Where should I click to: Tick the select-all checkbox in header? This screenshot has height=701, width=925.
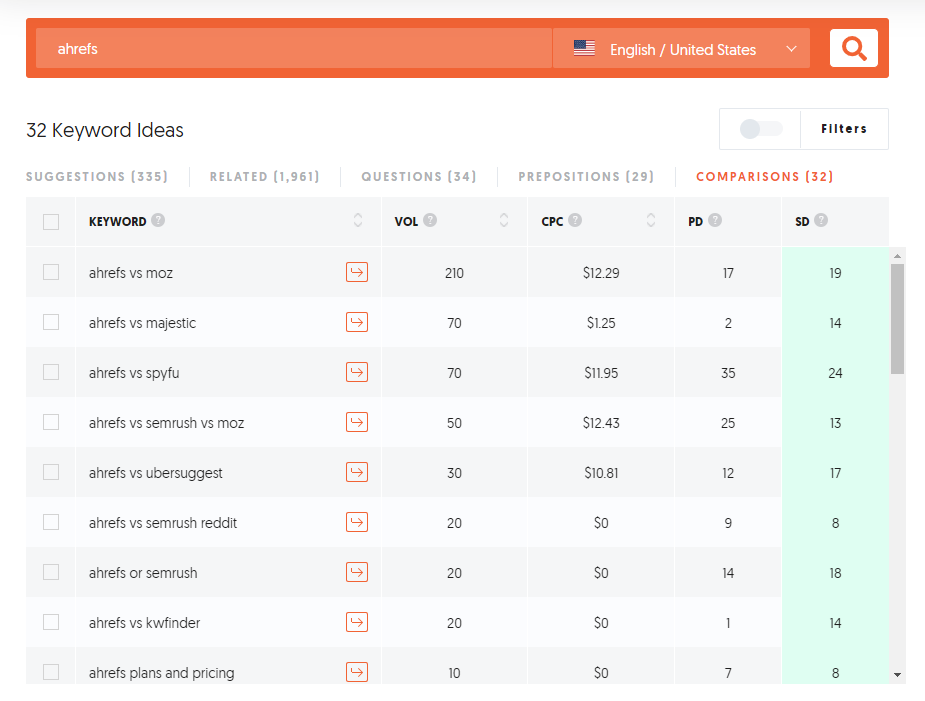51,222
